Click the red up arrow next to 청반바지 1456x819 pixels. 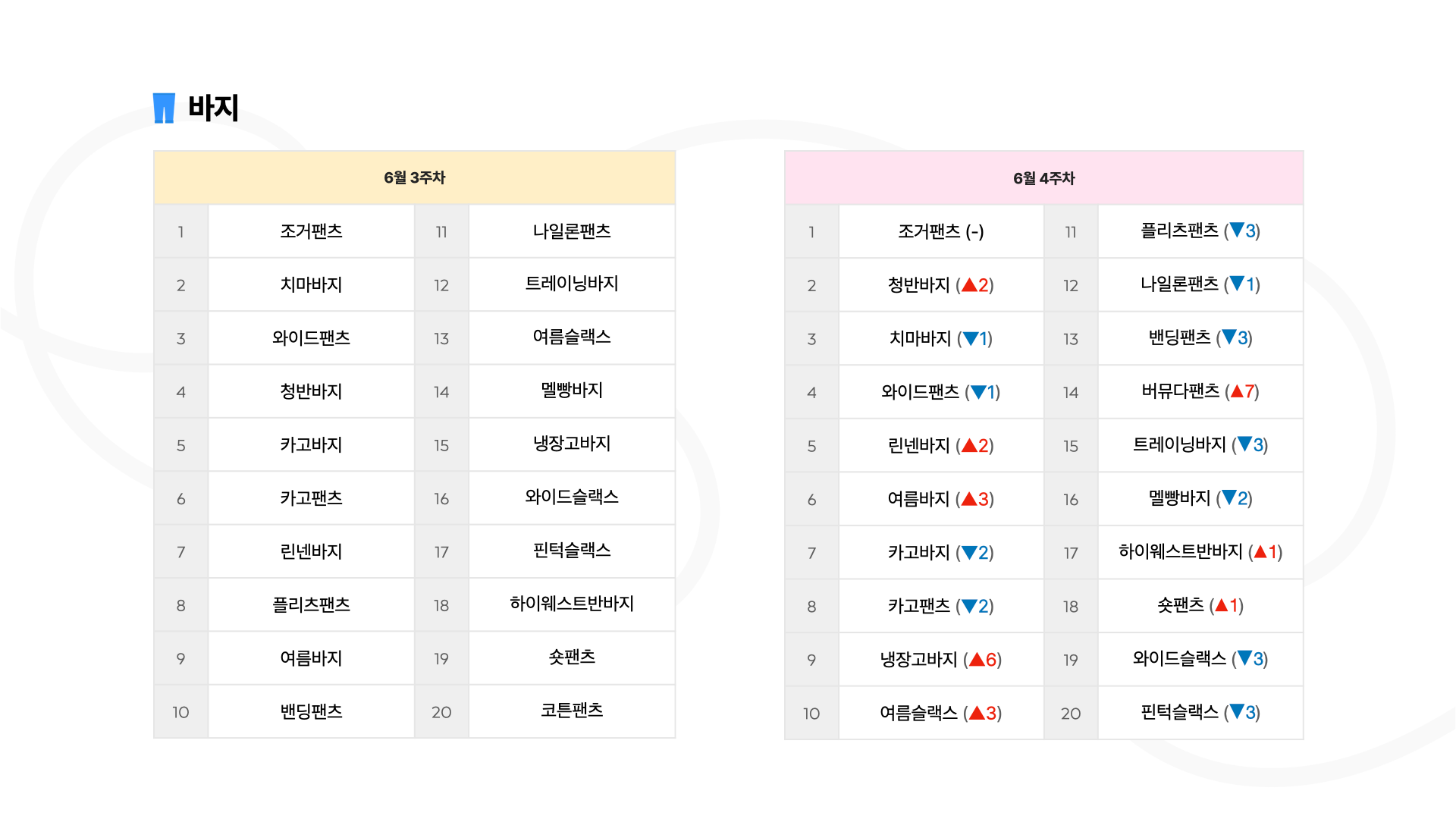pyautogui.click(x=969, y=285)
